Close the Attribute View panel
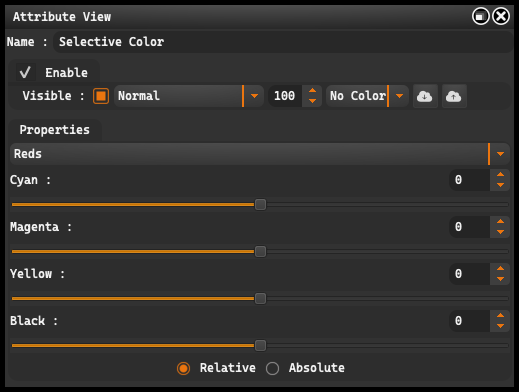The image size is (519, 392). pyautogui.click(x=501, y=16)
